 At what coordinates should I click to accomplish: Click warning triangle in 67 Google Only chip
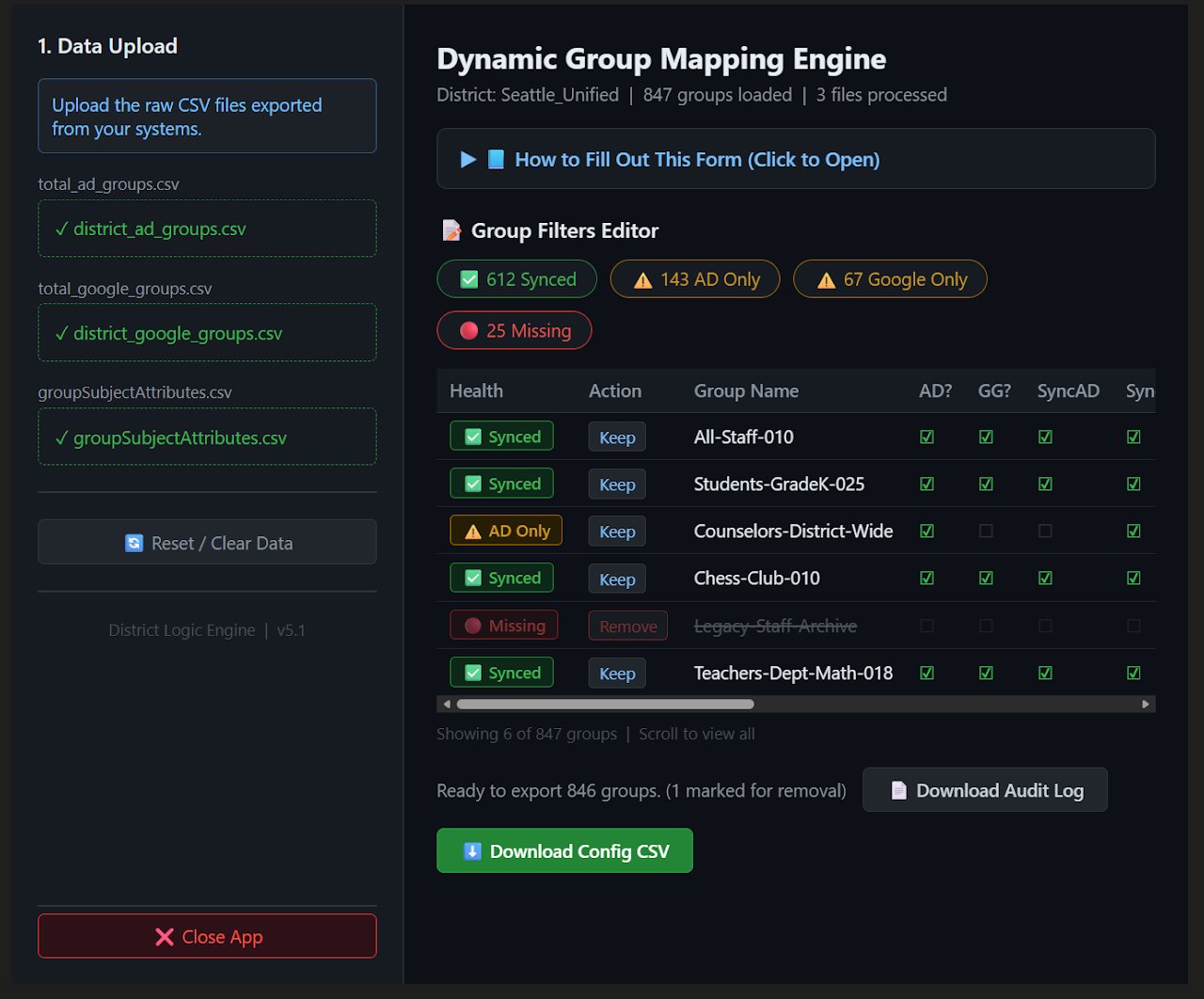826,280
